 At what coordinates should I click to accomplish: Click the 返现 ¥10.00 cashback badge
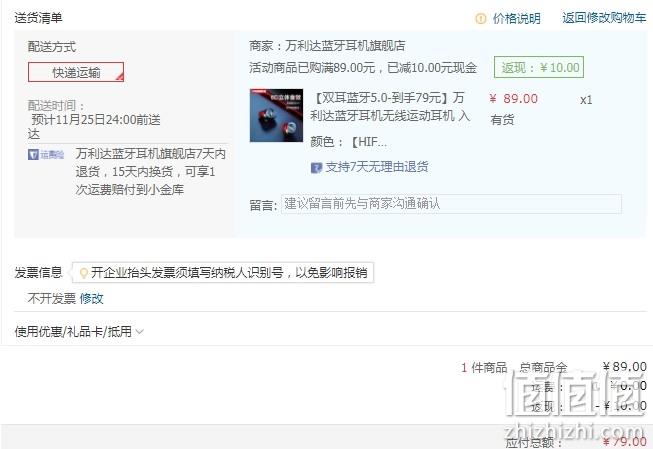pos(539,67)
